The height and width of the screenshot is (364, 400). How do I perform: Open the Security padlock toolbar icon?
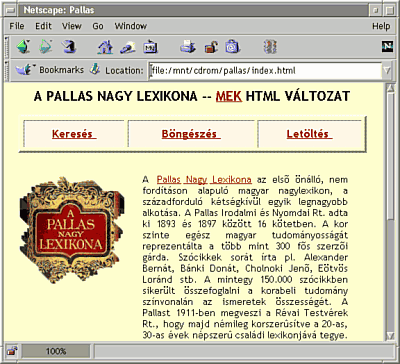point(211,47)
